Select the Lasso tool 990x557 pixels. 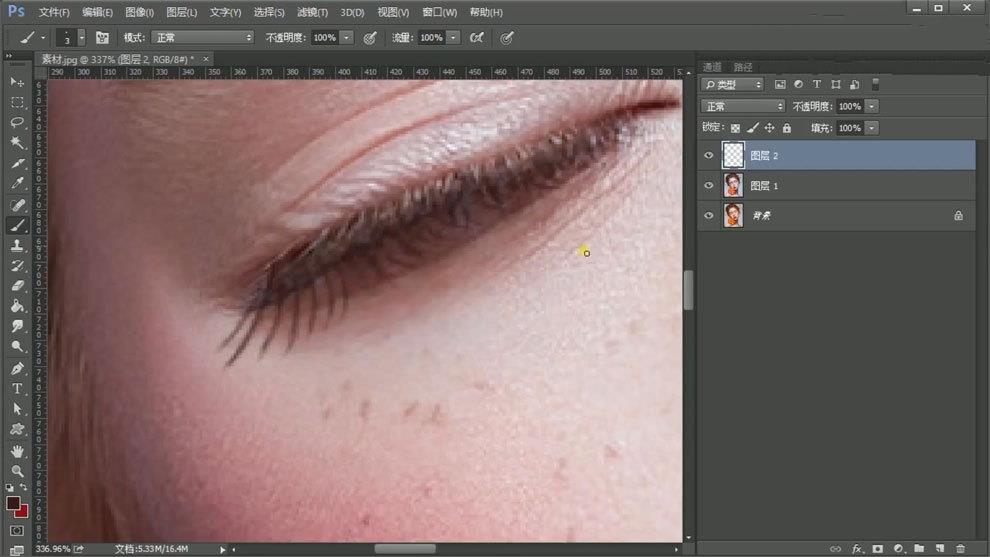click(x=17, y=122)
